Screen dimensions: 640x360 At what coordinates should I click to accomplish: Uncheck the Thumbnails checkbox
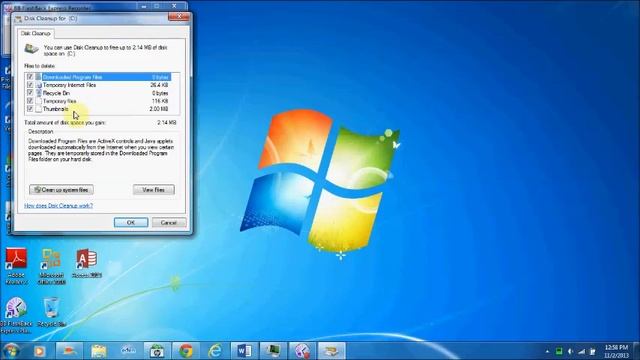tap(30, 109)
